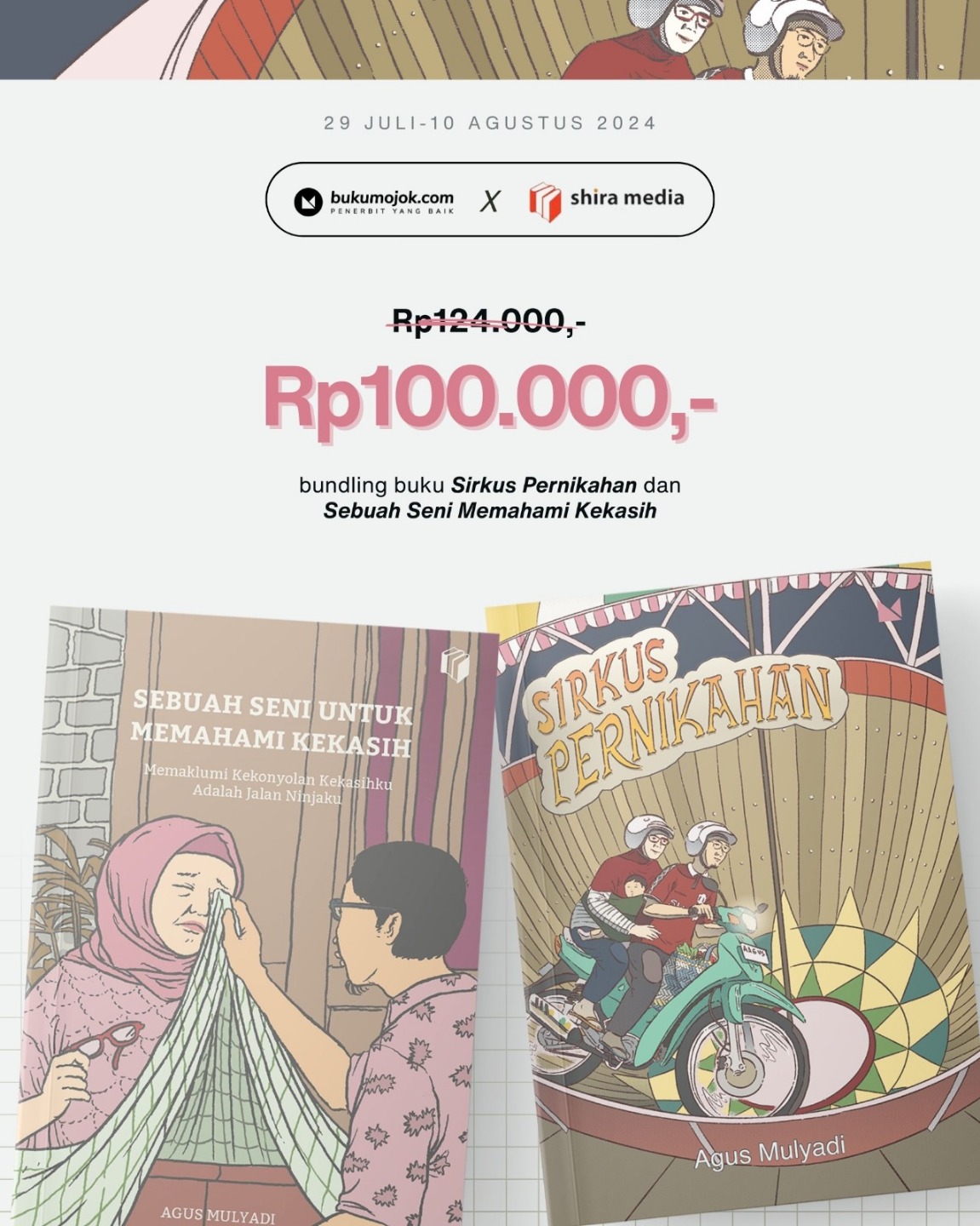Click the italic Sirkus Pernikahan text in description
Image resolution: width=980 pixels, height=1226 pixels.
(x=543, y=485)
